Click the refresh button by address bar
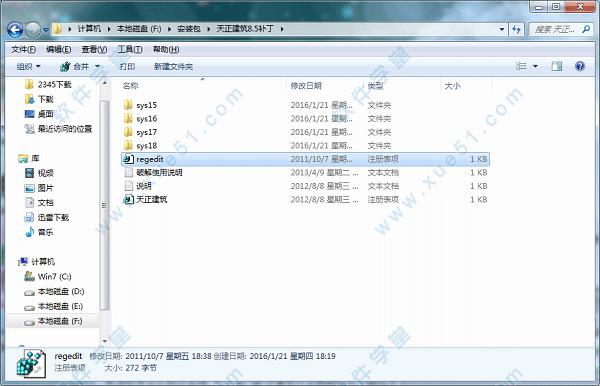600x386 pixels. point(516,29)
